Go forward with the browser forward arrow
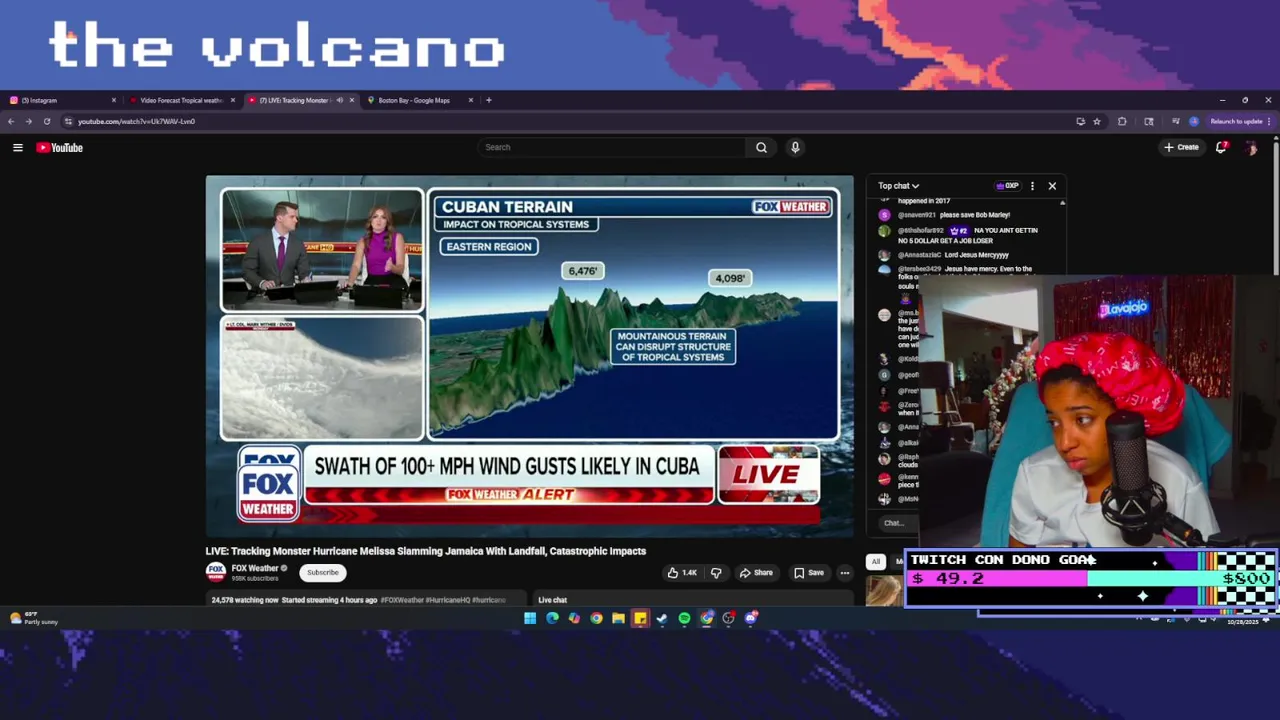 [29, 121]
